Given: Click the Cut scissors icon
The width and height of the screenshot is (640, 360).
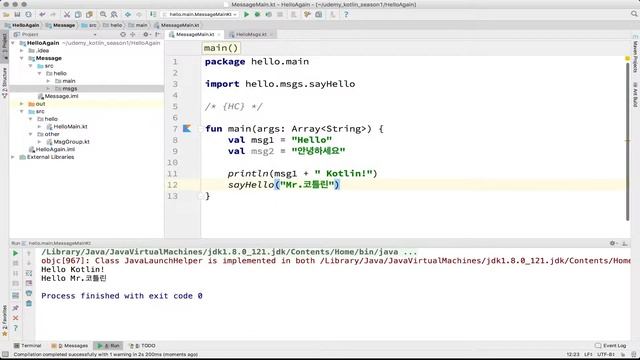Looking at the screenshot, I should pos(67,14).
